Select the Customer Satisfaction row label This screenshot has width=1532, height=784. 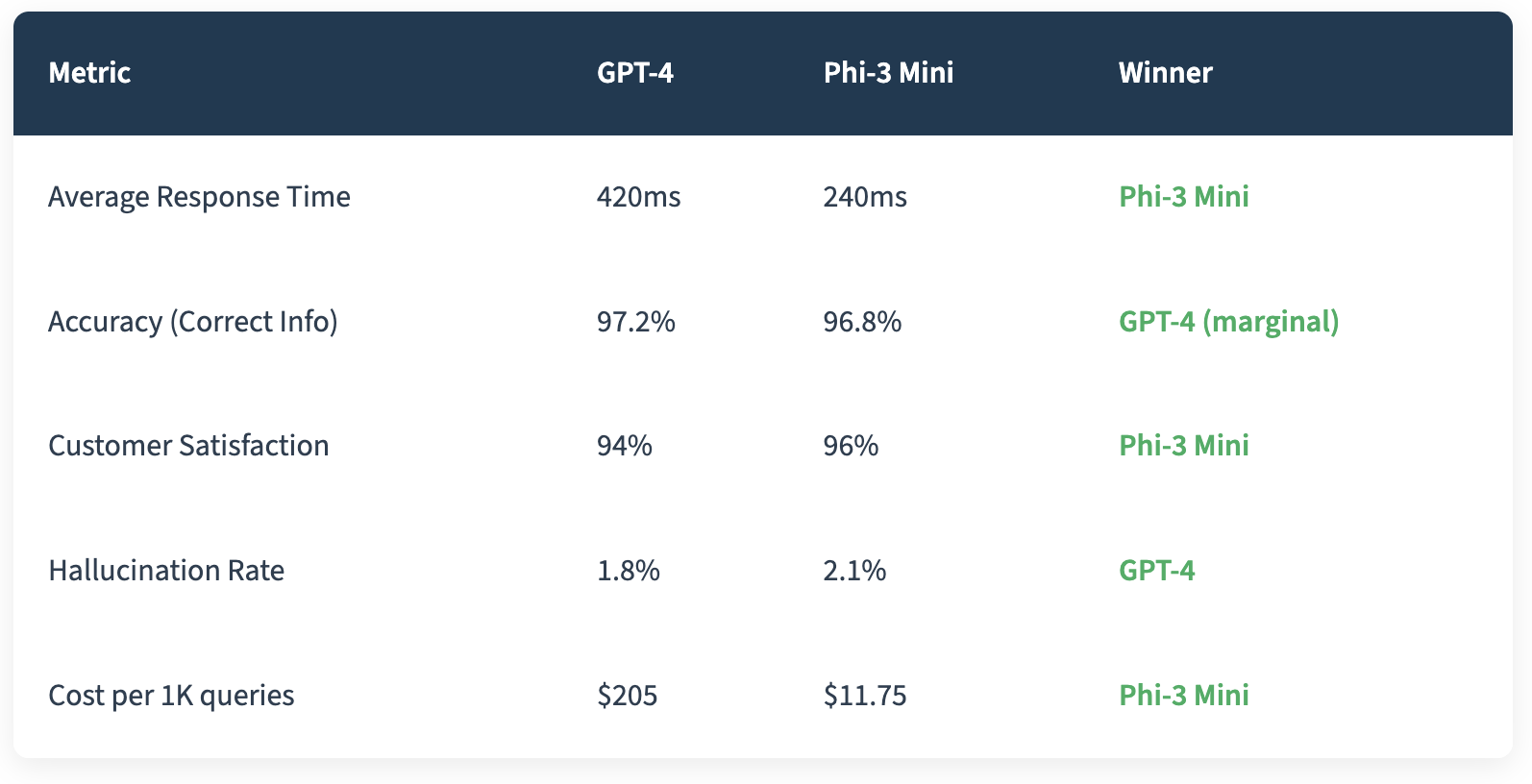(188, 446)
